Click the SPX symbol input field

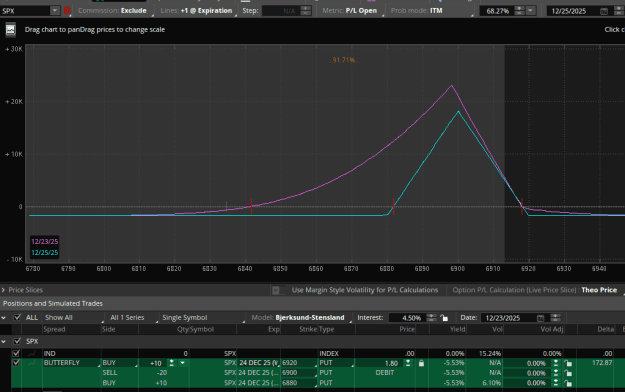click(25, 11)
